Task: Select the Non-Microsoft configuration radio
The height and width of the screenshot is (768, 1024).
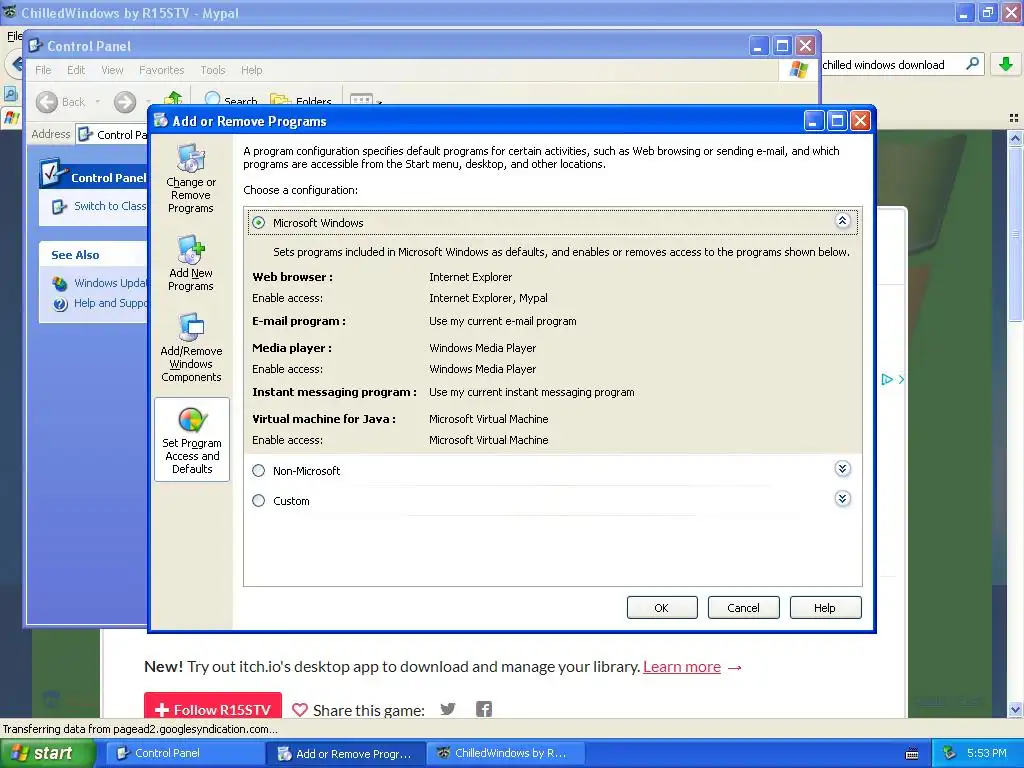Action: [259, 470]
